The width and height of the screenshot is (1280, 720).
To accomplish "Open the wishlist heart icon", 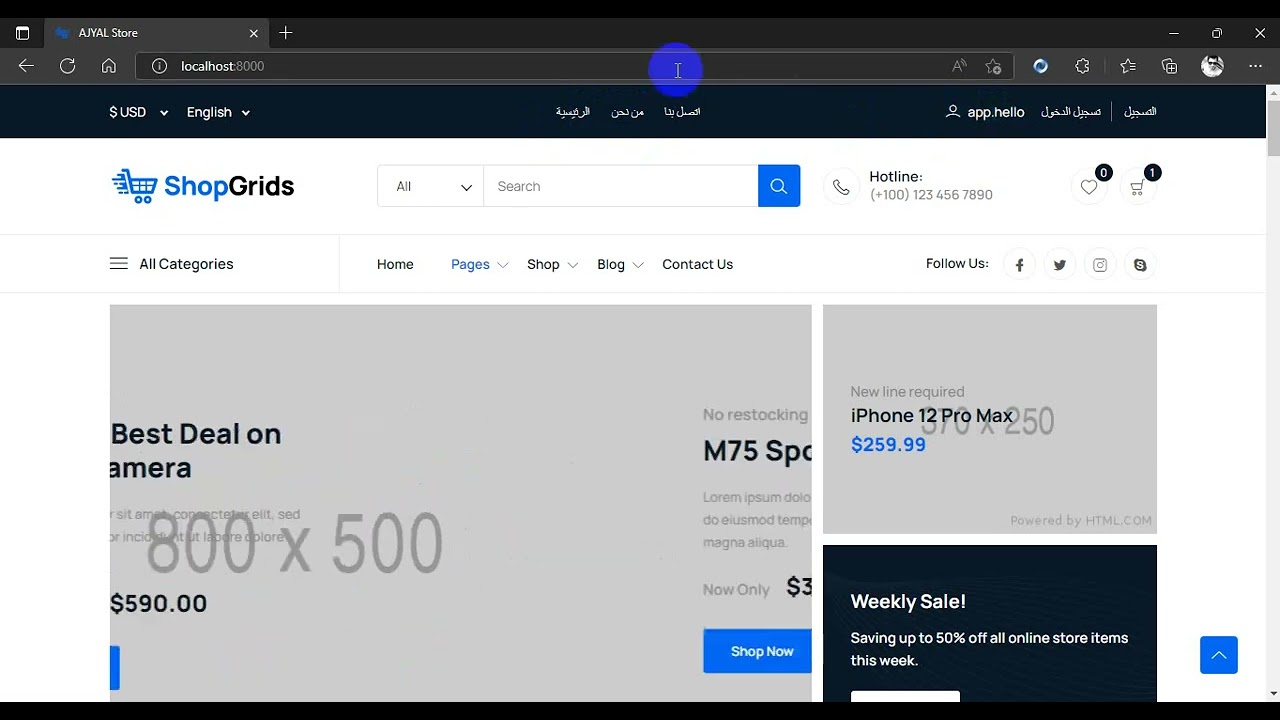I will point(1089,187).
